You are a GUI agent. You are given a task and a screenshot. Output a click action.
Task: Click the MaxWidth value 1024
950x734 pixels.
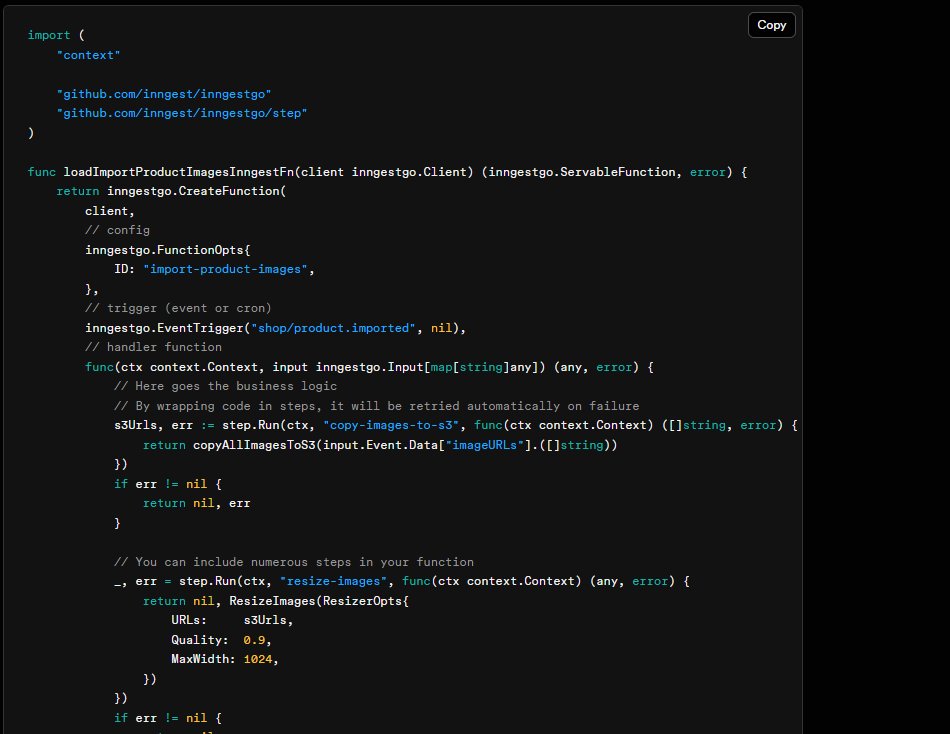coord(258,659)
